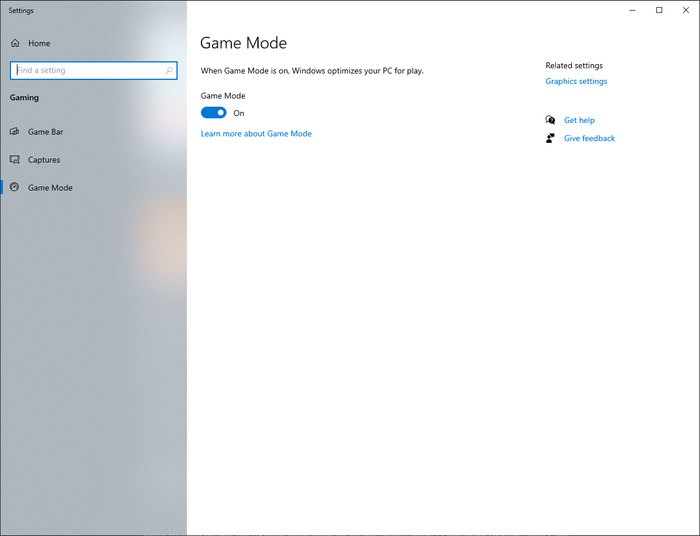This screenshot has height=536, width=700.
Task: Click the Give feedback link
Action: (x=589, y=138)
